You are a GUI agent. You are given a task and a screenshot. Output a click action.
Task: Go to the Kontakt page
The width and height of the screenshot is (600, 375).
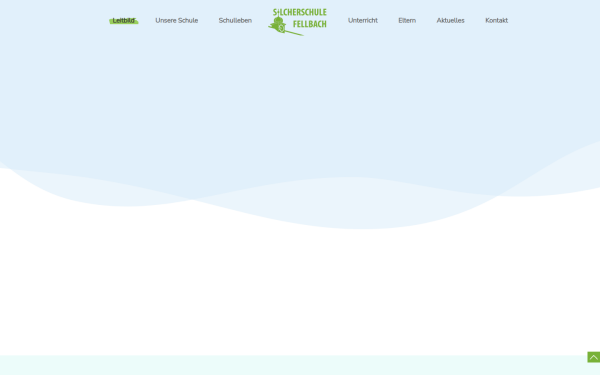click(x=496, y=21)
